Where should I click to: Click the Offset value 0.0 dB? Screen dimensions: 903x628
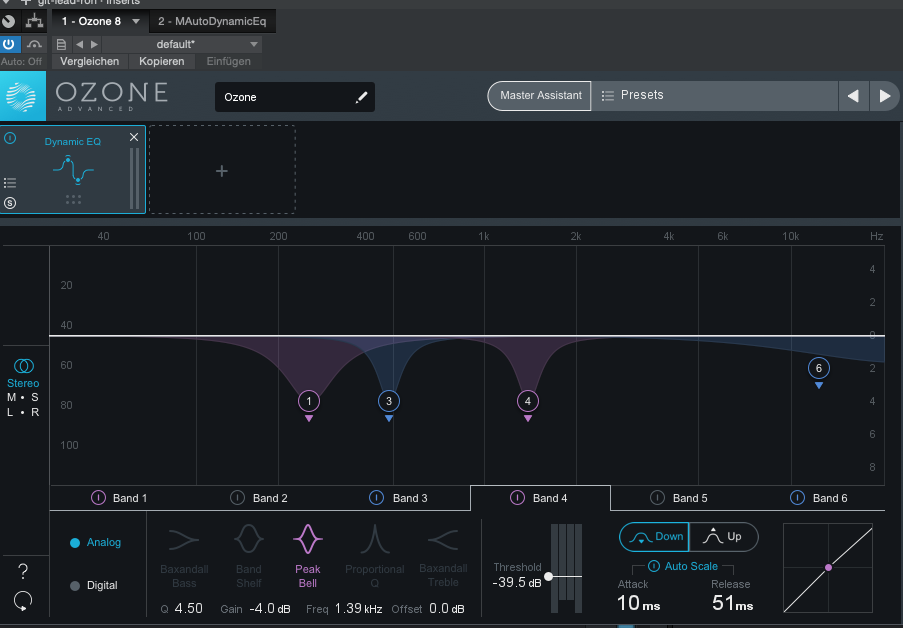(x=447, y=608)
